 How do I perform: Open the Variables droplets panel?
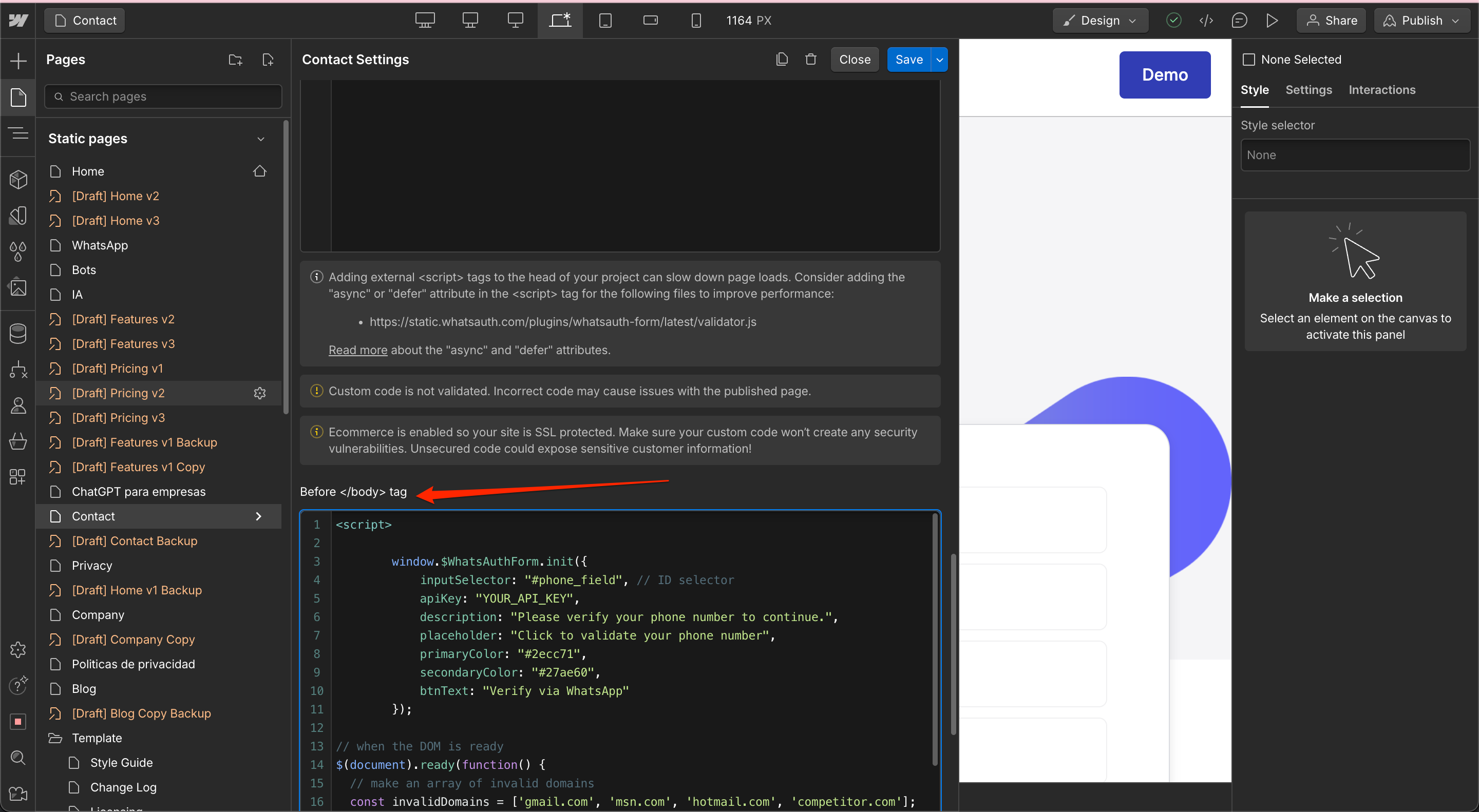pos(18,252)
